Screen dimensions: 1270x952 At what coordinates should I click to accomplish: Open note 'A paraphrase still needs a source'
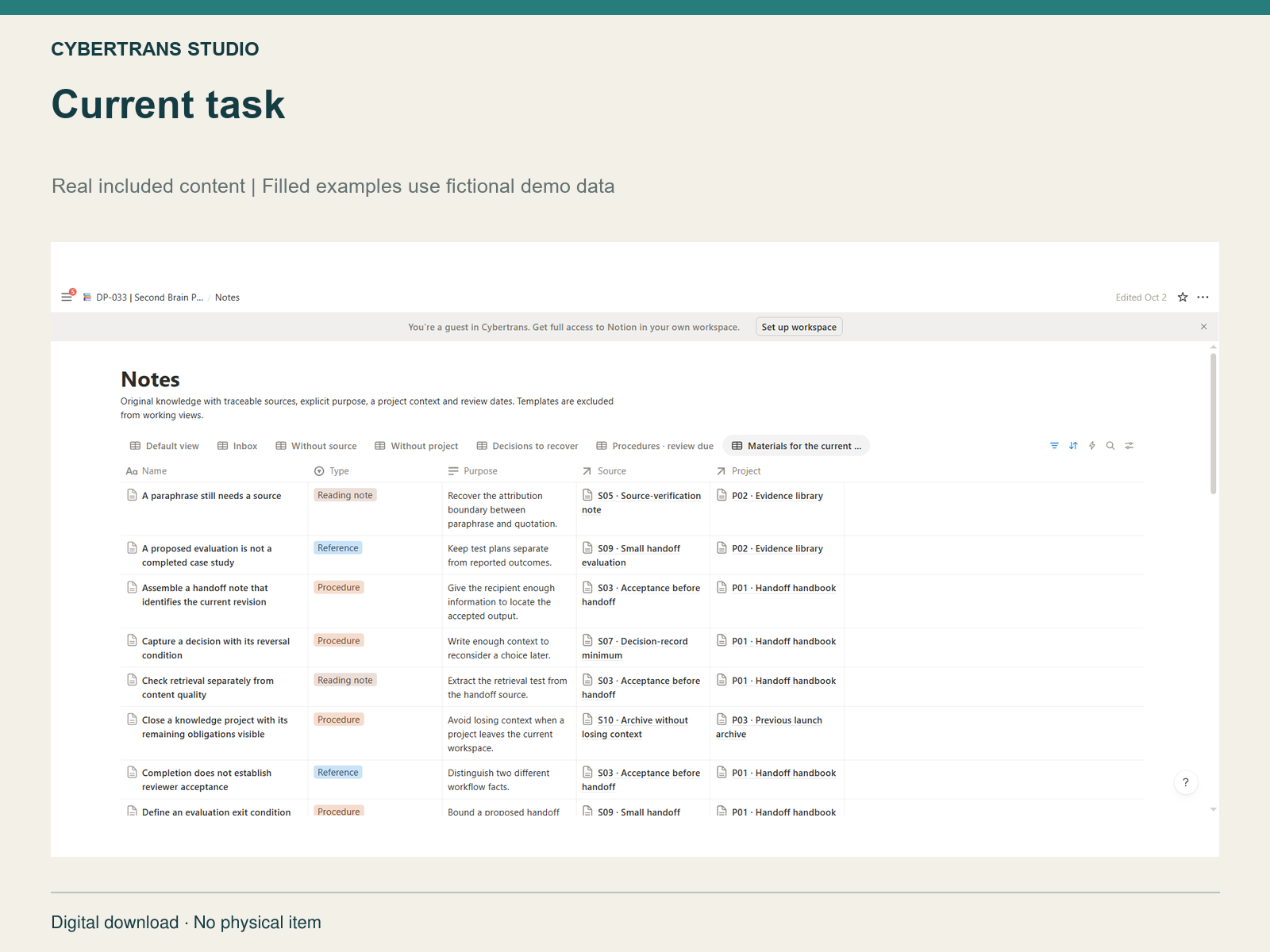point(211,496)
